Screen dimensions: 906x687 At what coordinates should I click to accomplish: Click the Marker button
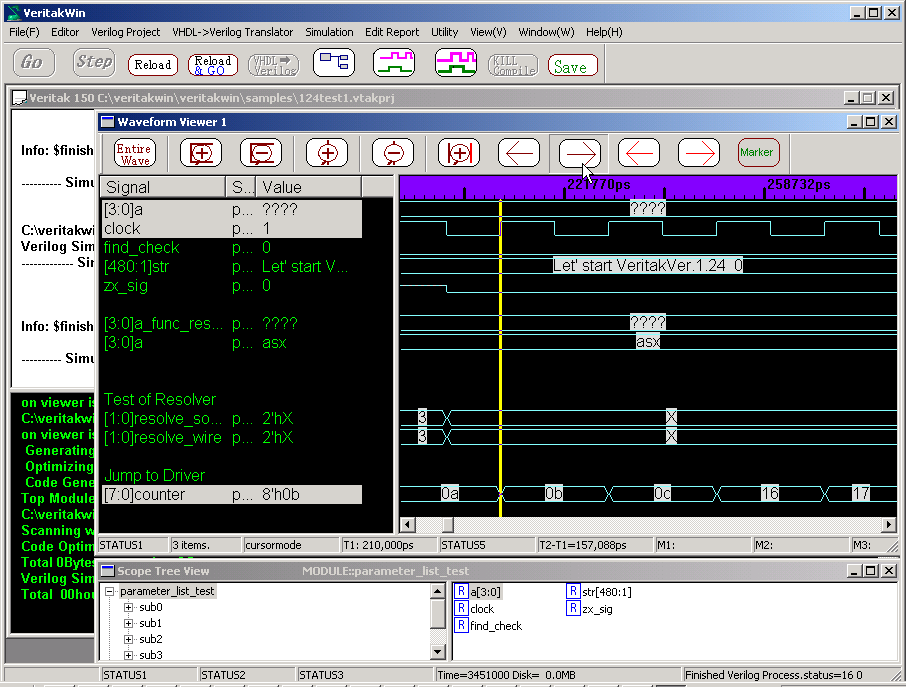click(x=759, y=153)
